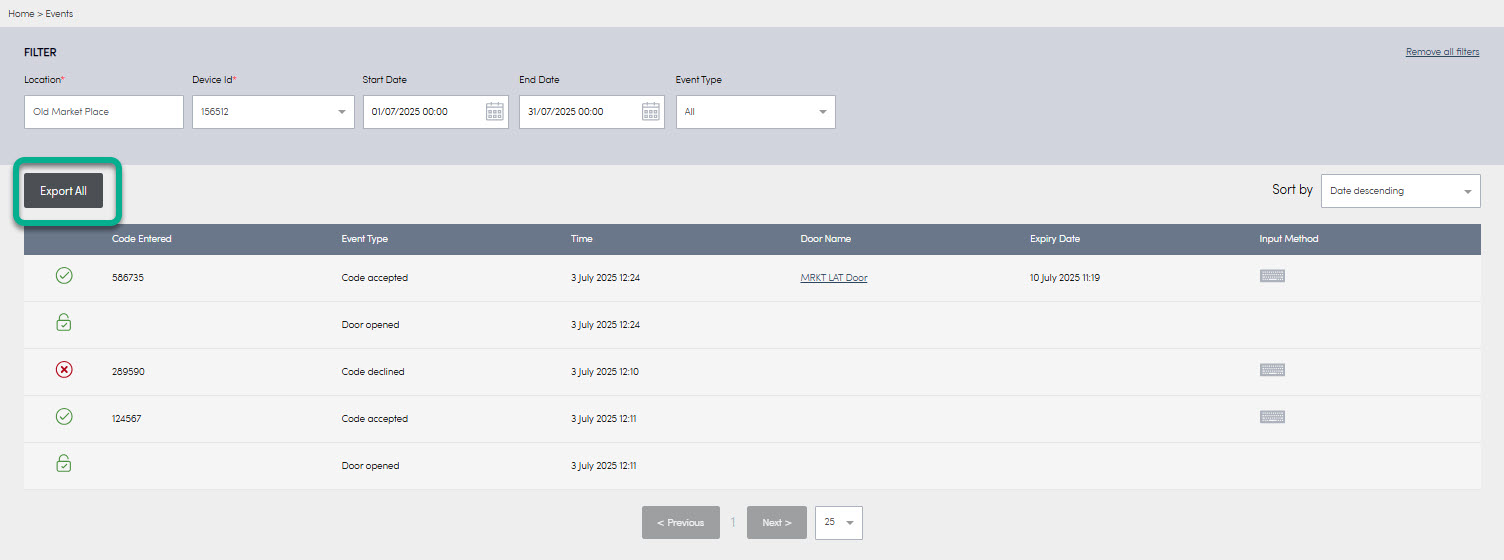This screenshot has width=1504, height=560.
Task: Select code 586735 cell
Action: point(128,278)
